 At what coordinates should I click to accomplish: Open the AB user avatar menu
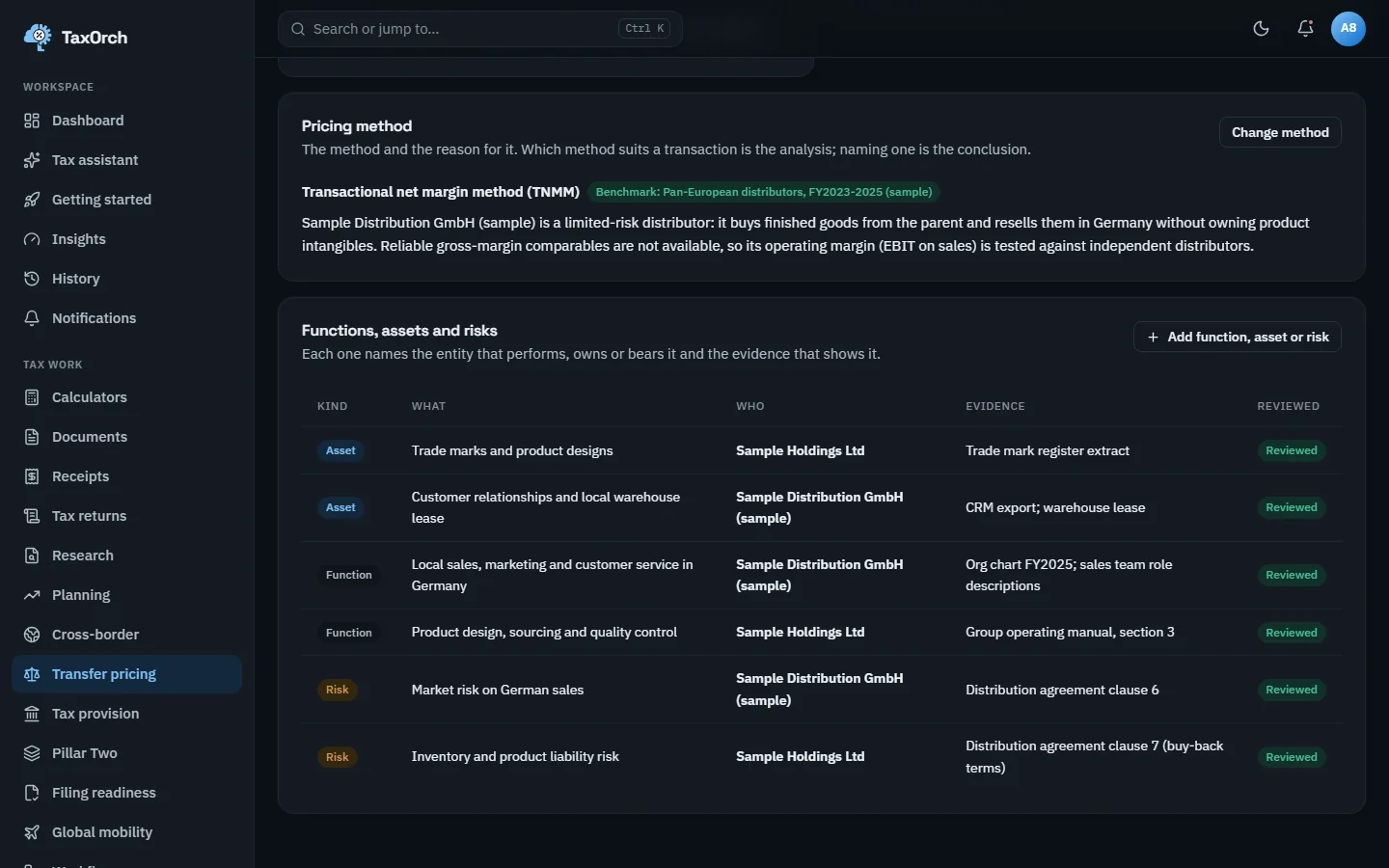pyautogui.click(x=1348, y=29)
